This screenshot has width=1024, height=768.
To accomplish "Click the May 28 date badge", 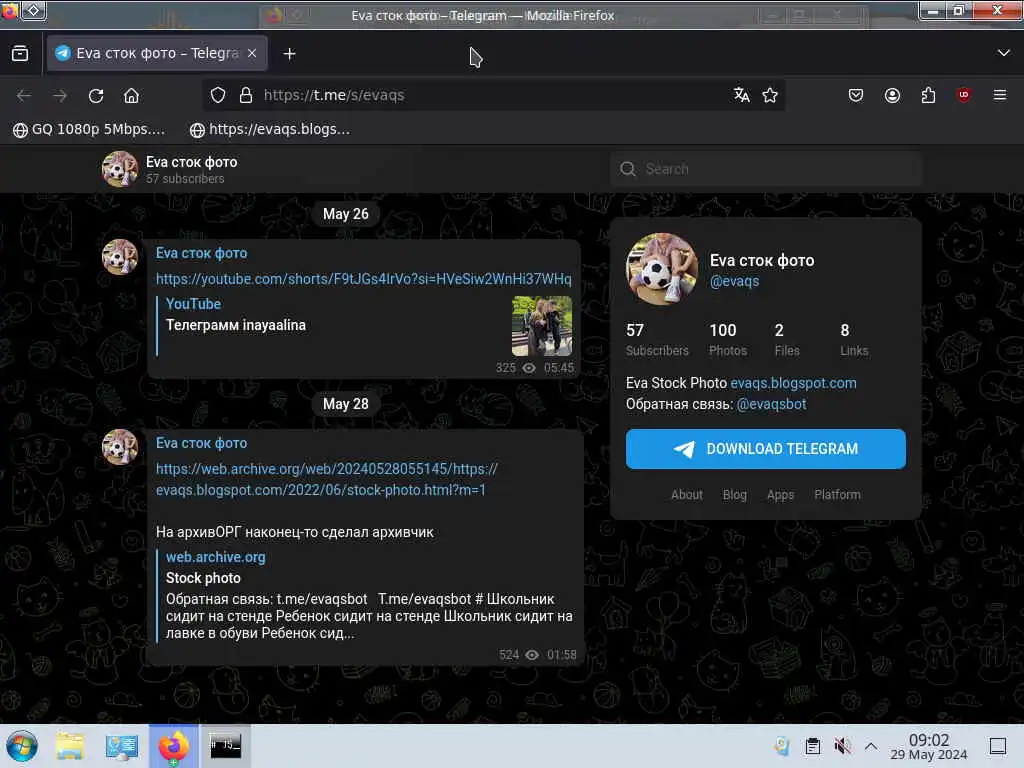I will tap(345, 404).
